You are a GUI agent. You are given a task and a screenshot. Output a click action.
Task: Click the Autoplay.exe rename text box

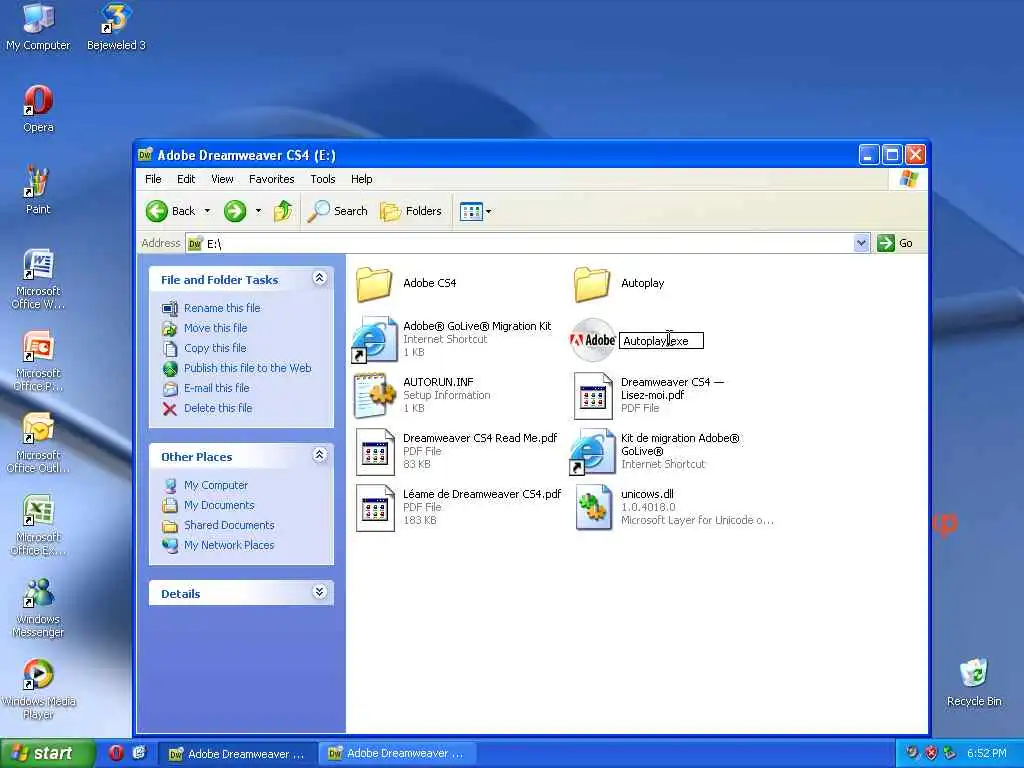click(x=661, y=341)
